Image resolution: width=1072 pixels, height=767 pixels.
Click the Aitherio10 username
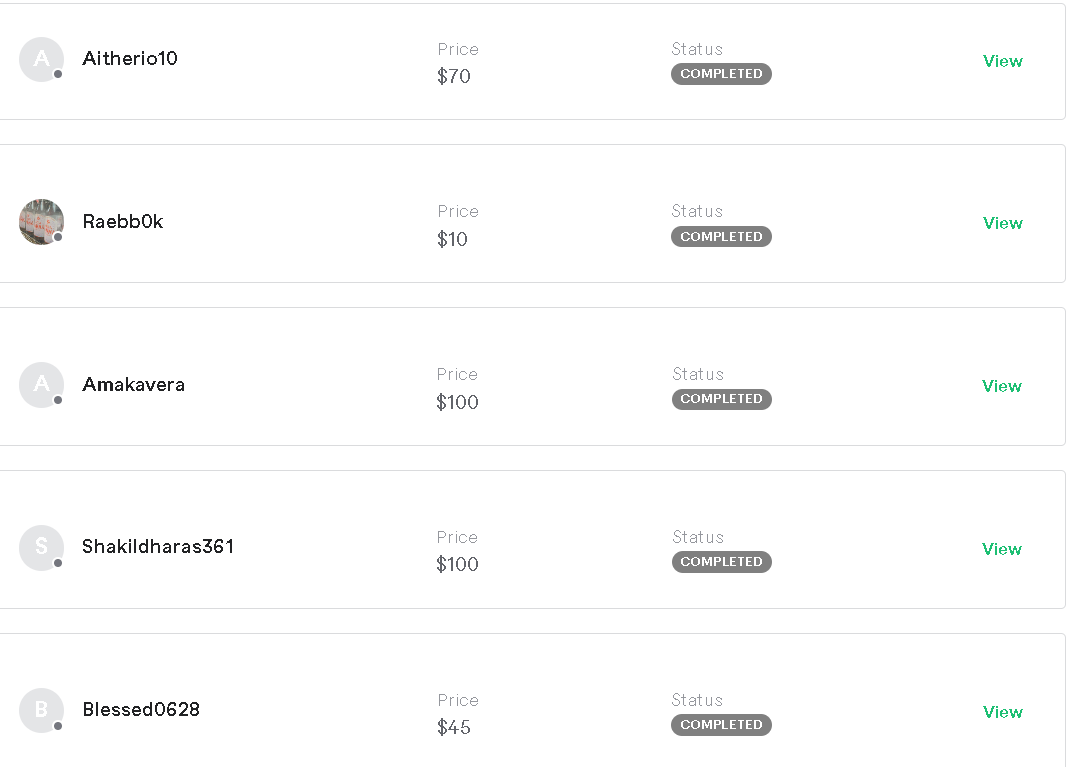point(130,59)
